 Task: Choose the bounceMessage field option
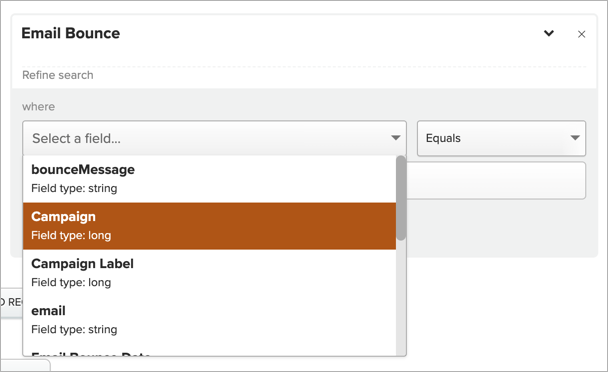click(x=209, y=179)
